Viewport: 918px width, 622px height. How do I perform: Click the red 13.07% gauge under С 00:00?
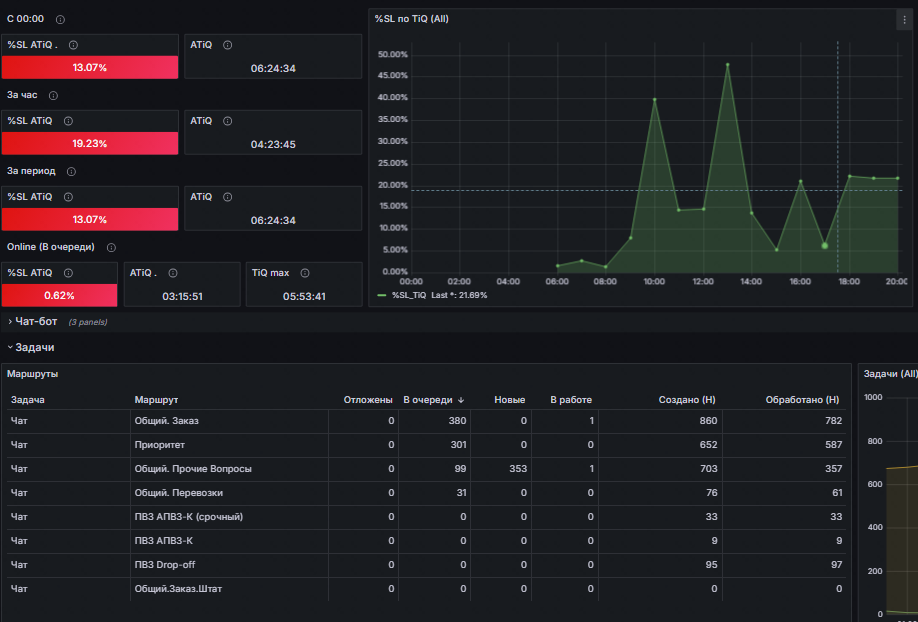coord(90,67)
